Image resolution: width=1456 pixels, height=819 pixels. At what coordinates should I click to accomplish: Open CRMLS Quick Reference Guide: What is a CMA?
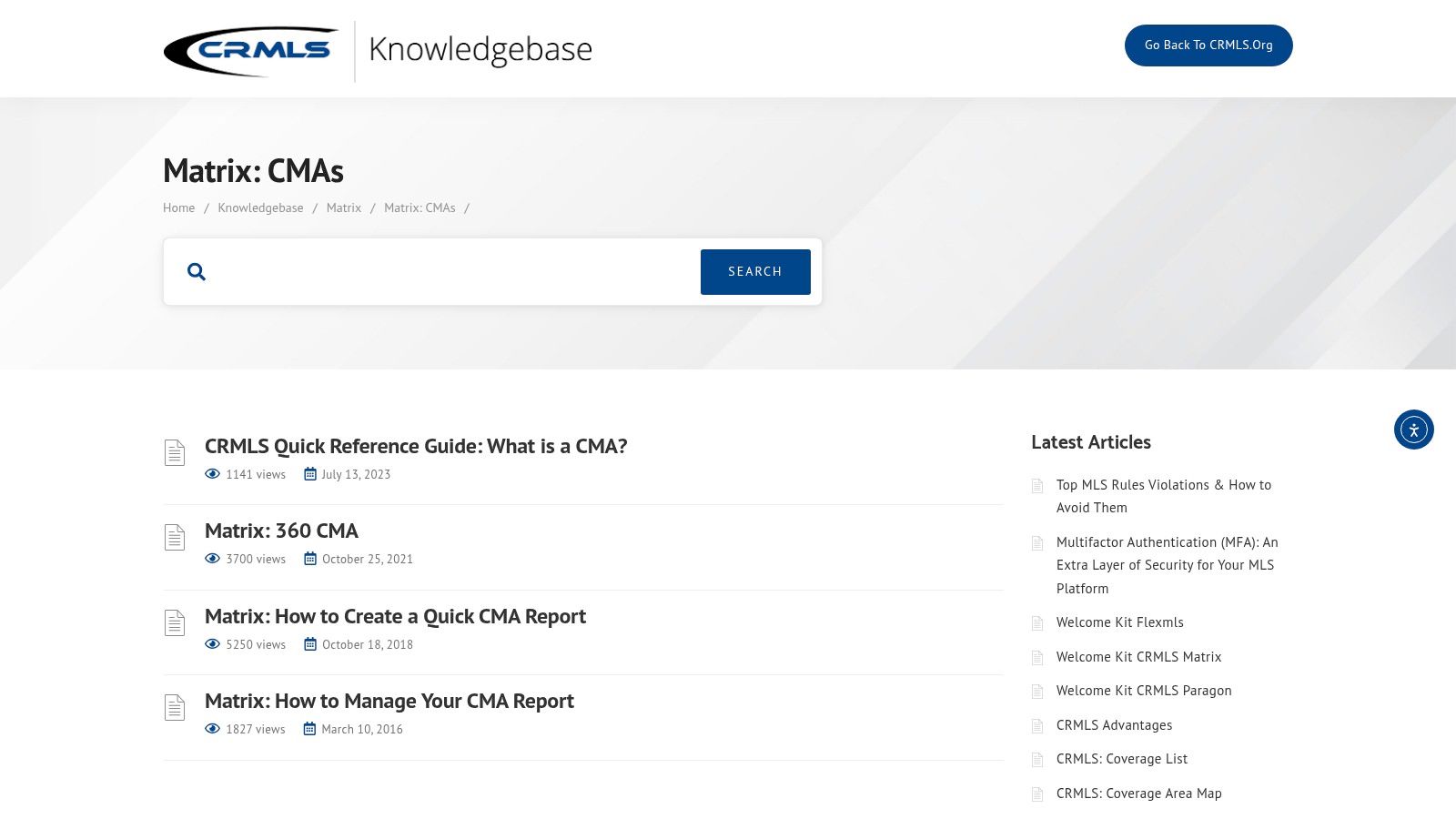click(416, 446)
